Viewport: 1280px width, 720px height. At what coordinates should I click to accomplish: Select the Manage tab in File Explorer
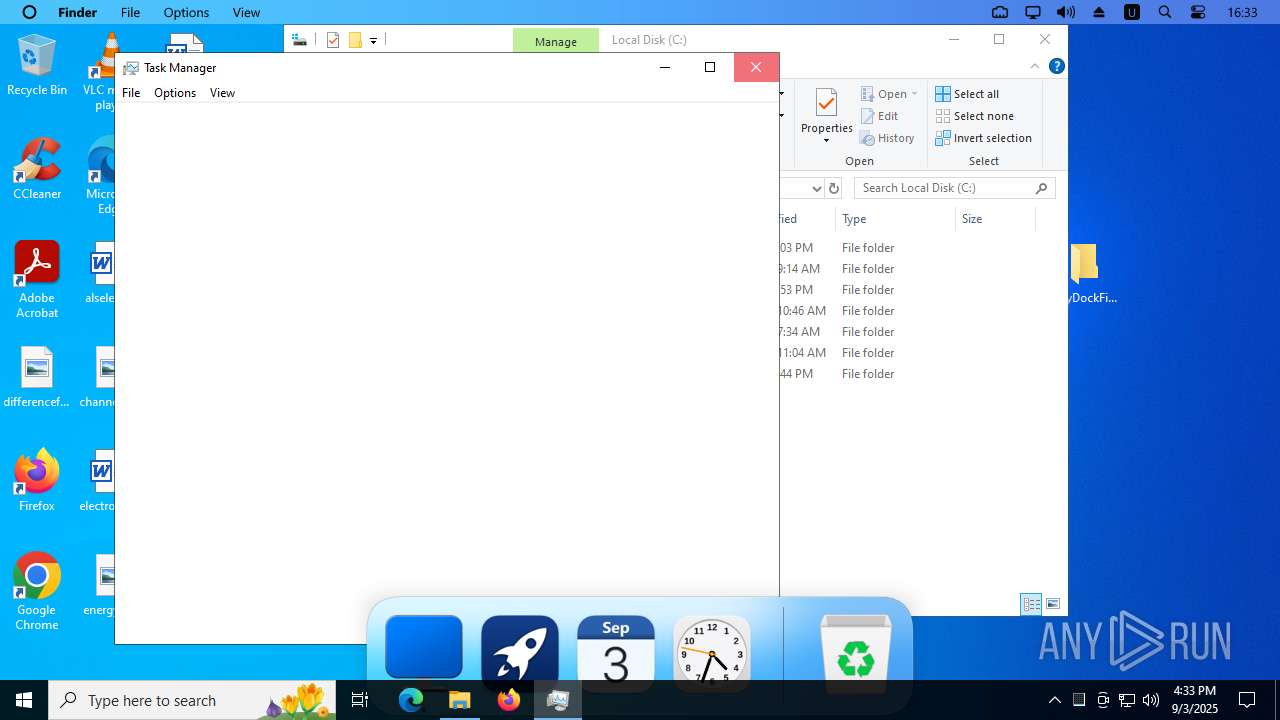pos(556,41)
